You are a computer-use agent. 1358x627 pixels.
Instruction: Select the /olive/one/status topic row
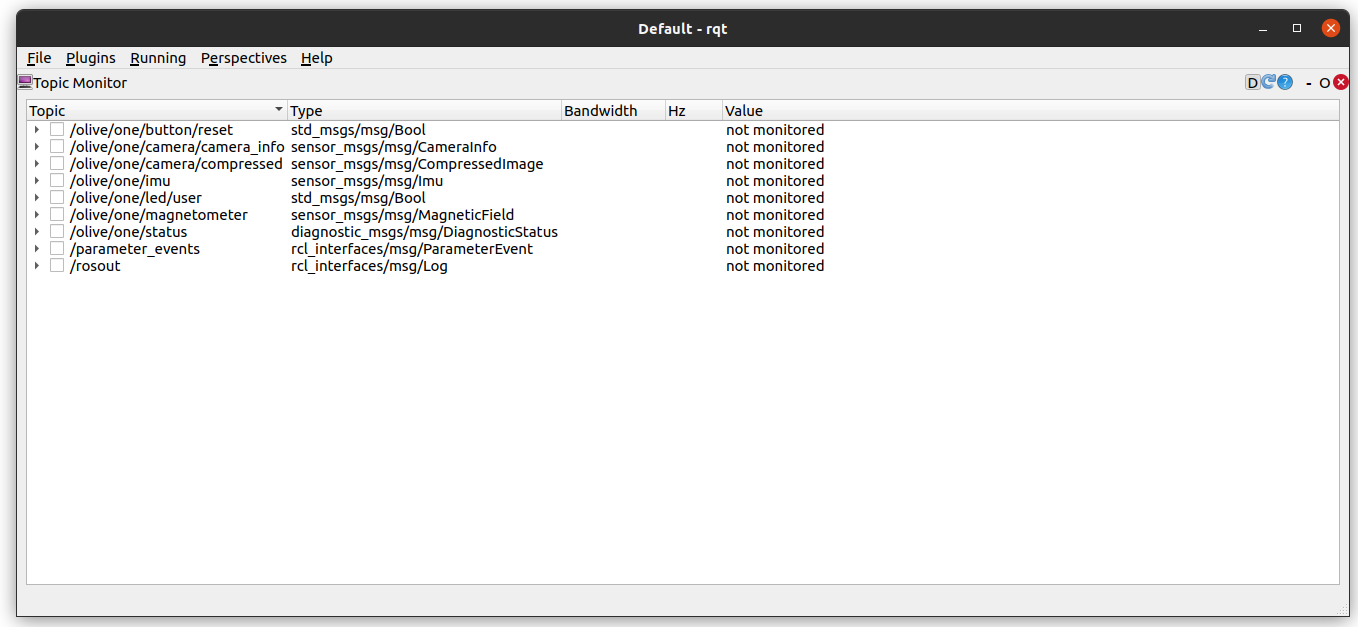pyautogui.click(x=128, y=232)
